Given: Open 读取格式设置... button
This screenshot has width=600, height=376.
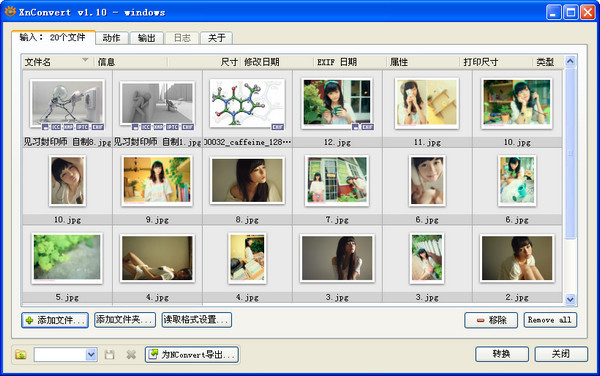Looking at the screenshot, I should click(197, 320).
